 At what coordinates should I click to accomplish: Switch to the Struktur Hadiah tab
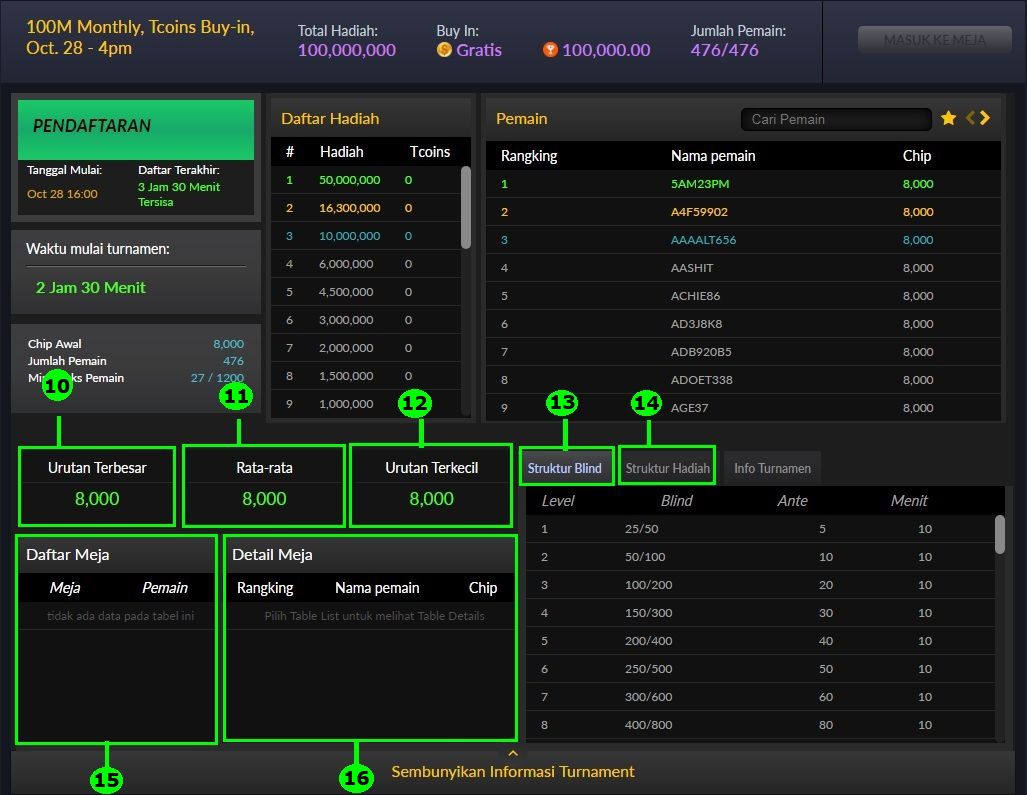coord(666,465)
